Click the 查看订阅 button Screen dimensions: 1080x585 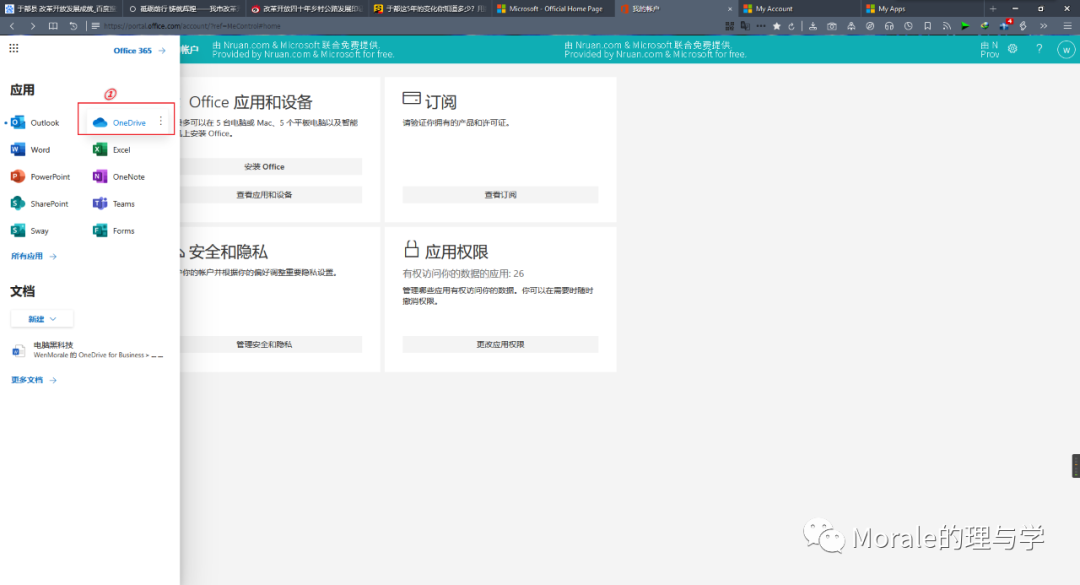(500, 195)
